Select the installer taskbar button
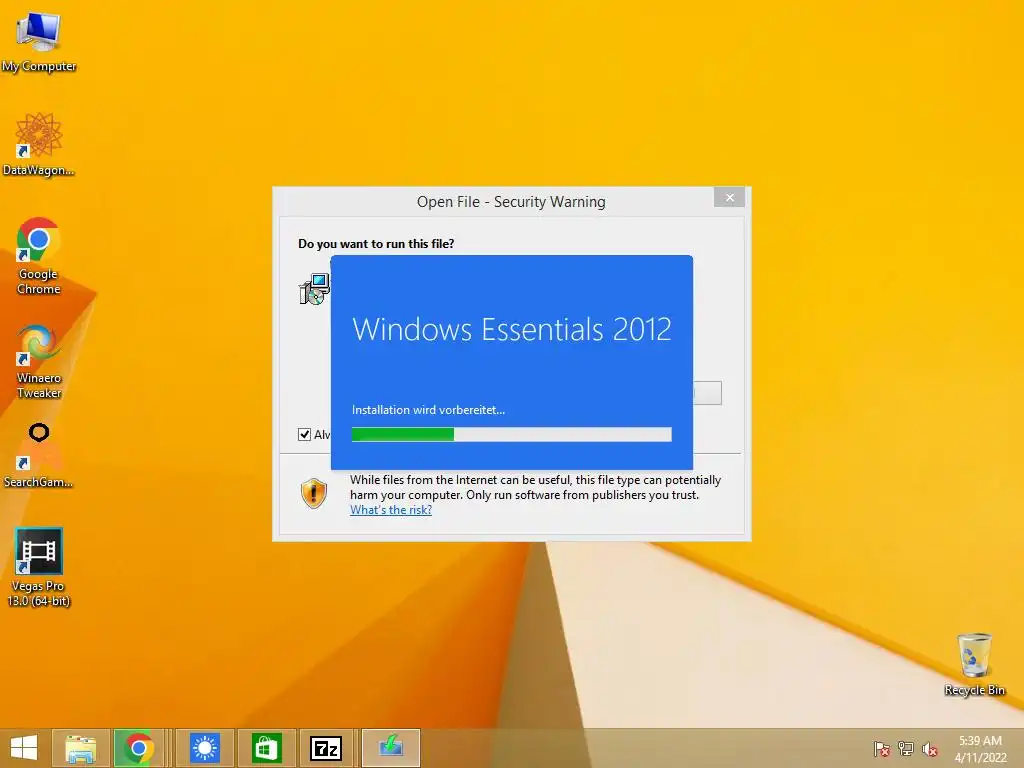 [x=391, y=748]
